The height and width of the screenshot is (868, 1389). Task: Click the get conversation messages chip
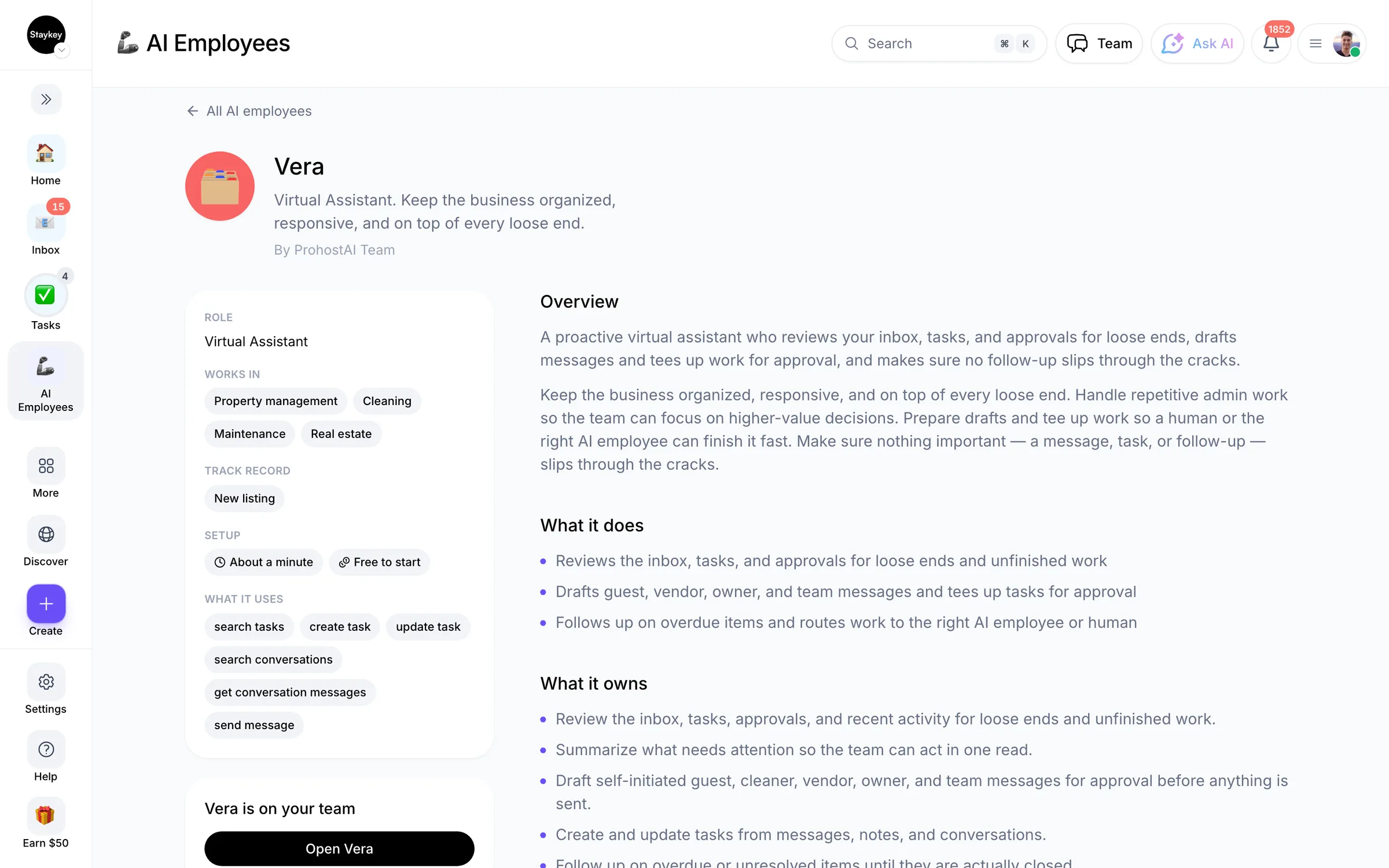pos(290,693)
